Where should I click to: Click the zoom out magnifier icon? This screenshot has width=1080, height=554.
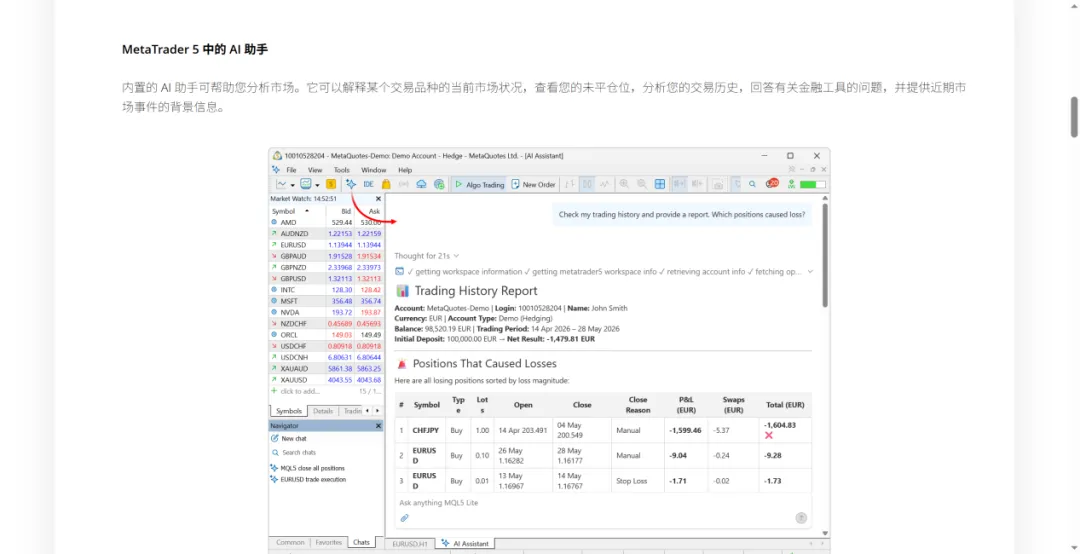pos(642,184)
